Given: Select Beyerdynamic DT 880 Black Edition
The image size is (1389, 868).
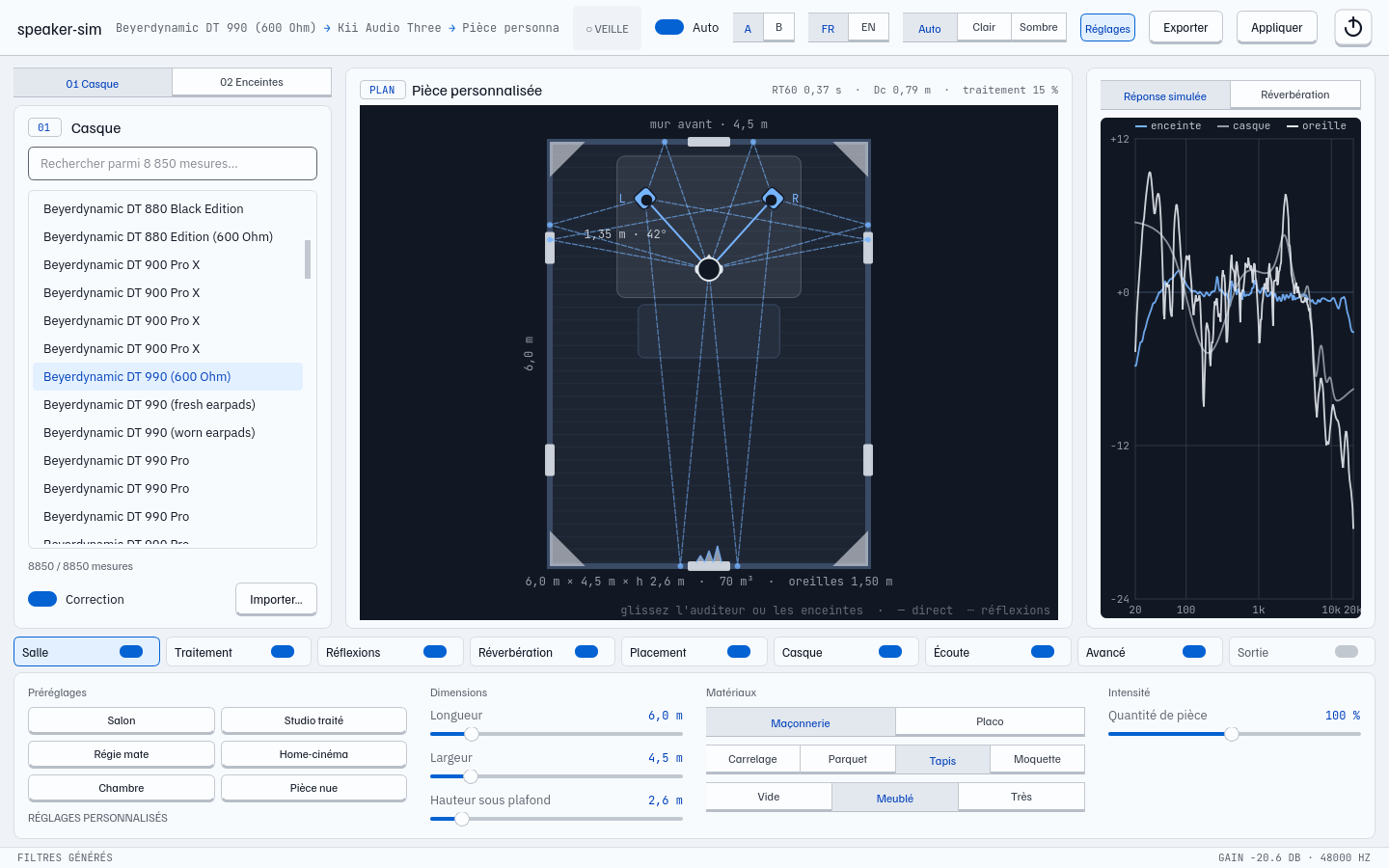Looking at the screenshot, I should click(168, 208).
